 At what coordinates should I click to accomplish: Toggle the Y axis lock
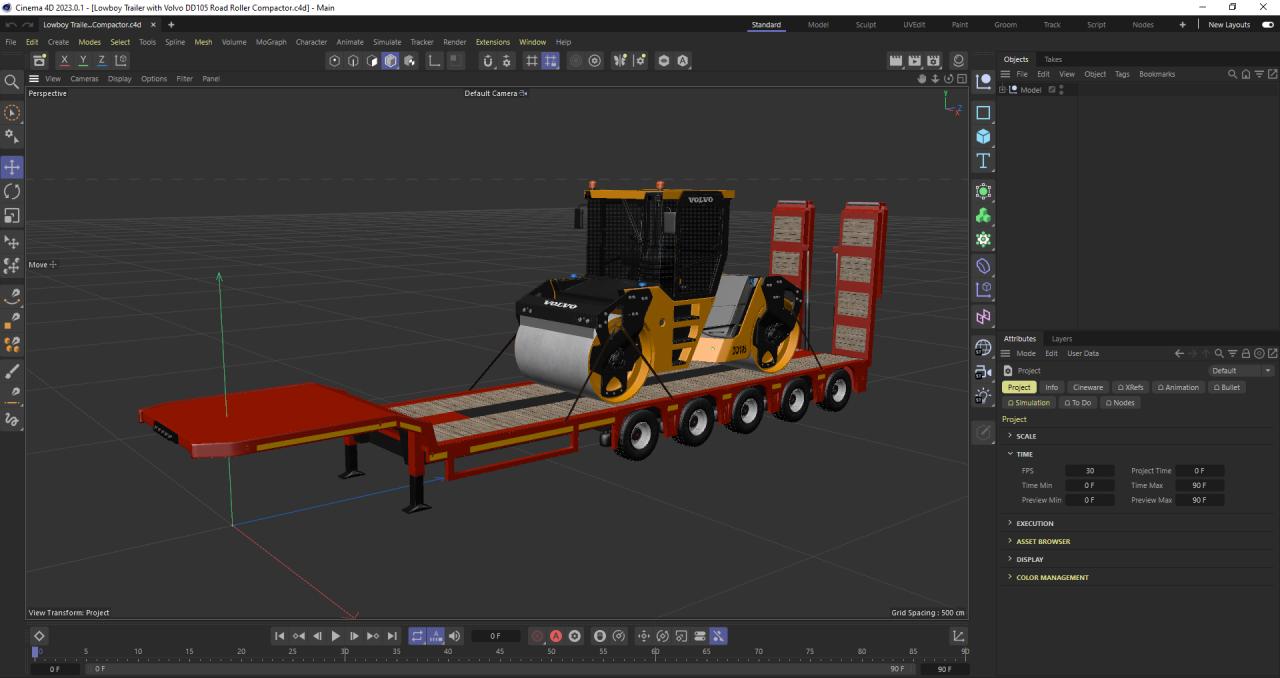pos(82,61)
